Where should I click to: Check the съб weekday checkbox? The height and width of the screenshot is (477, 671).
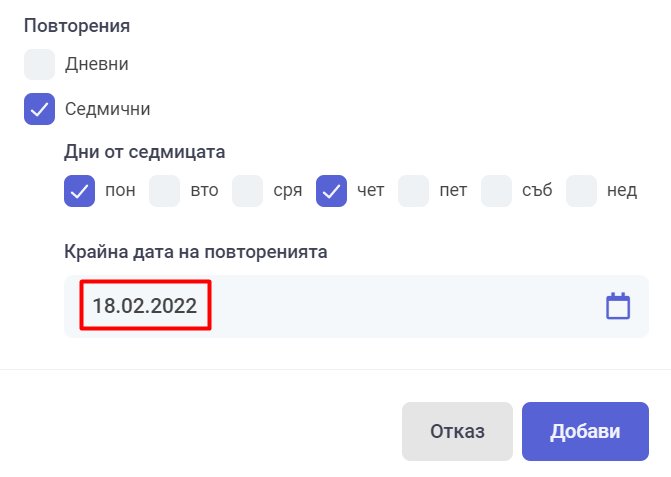(x=496, y=191)
